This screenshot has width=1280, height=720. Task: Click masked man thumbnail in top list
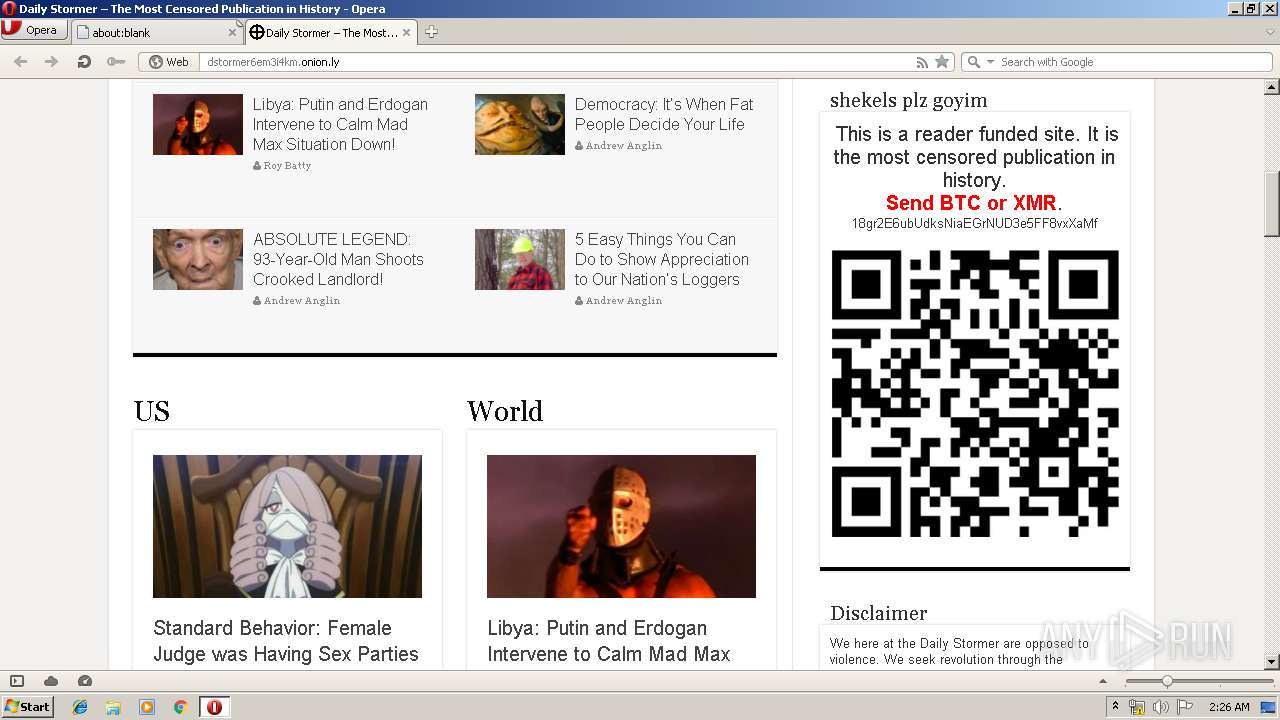[x=198, y=124]
